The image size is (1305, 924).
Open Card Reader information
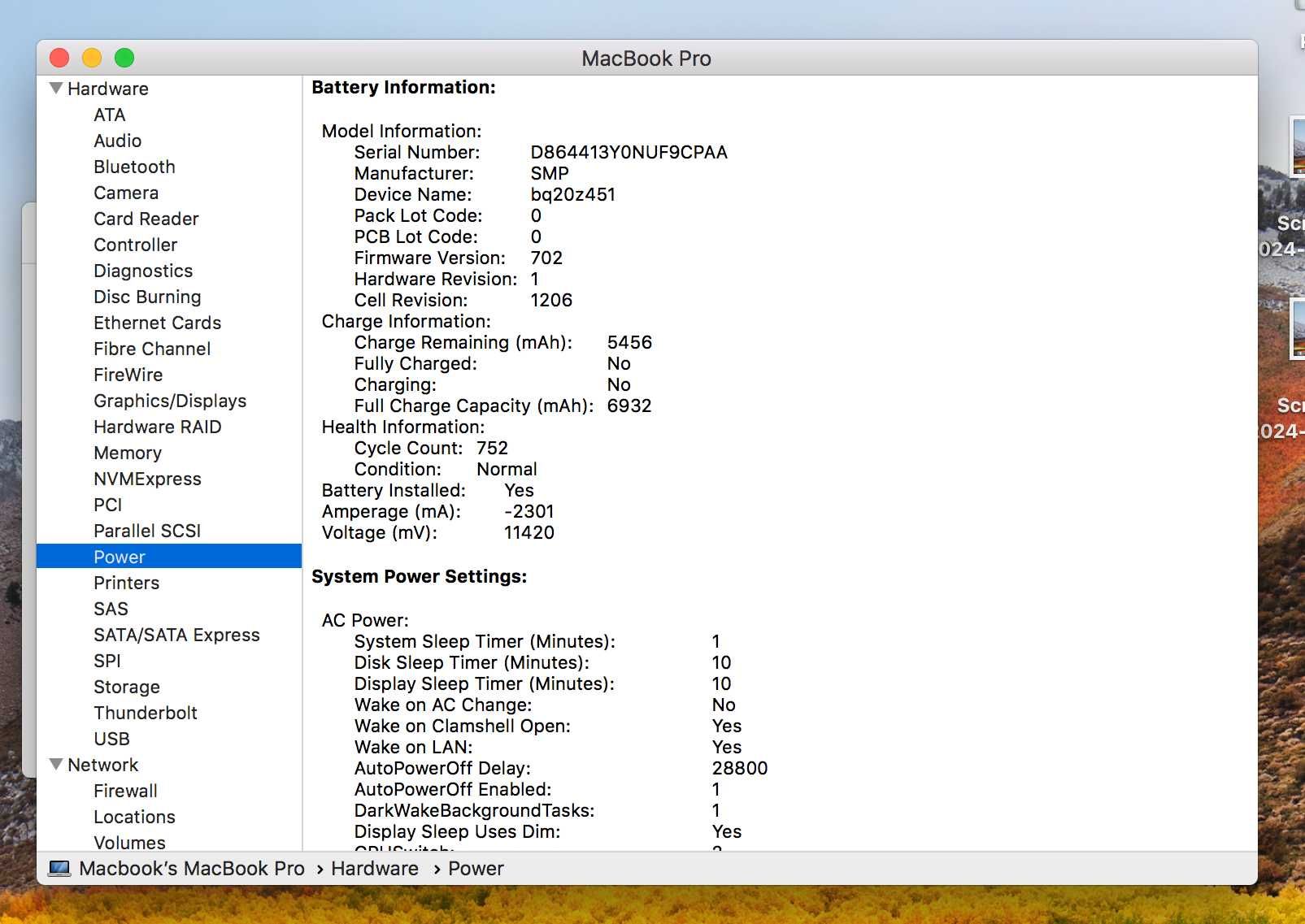click(x=146, y=219)
